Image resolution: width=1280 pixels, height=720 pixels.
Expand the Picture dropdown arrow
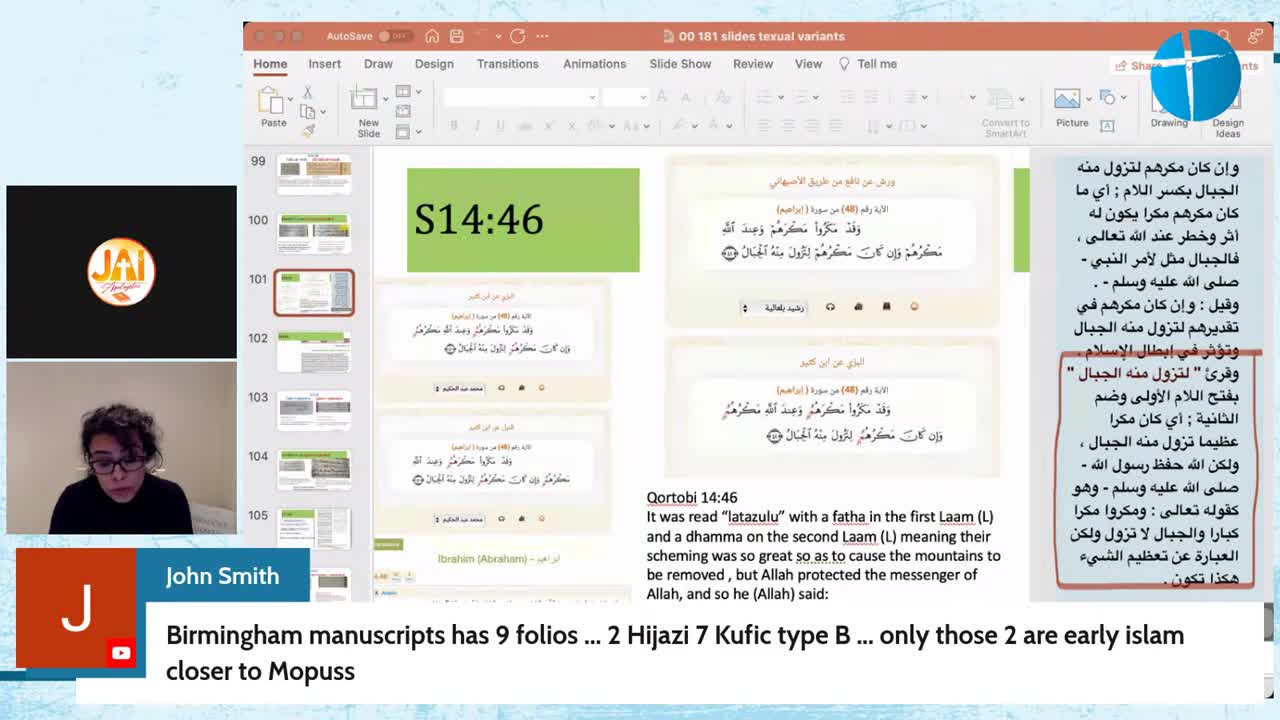[1087, 99]
